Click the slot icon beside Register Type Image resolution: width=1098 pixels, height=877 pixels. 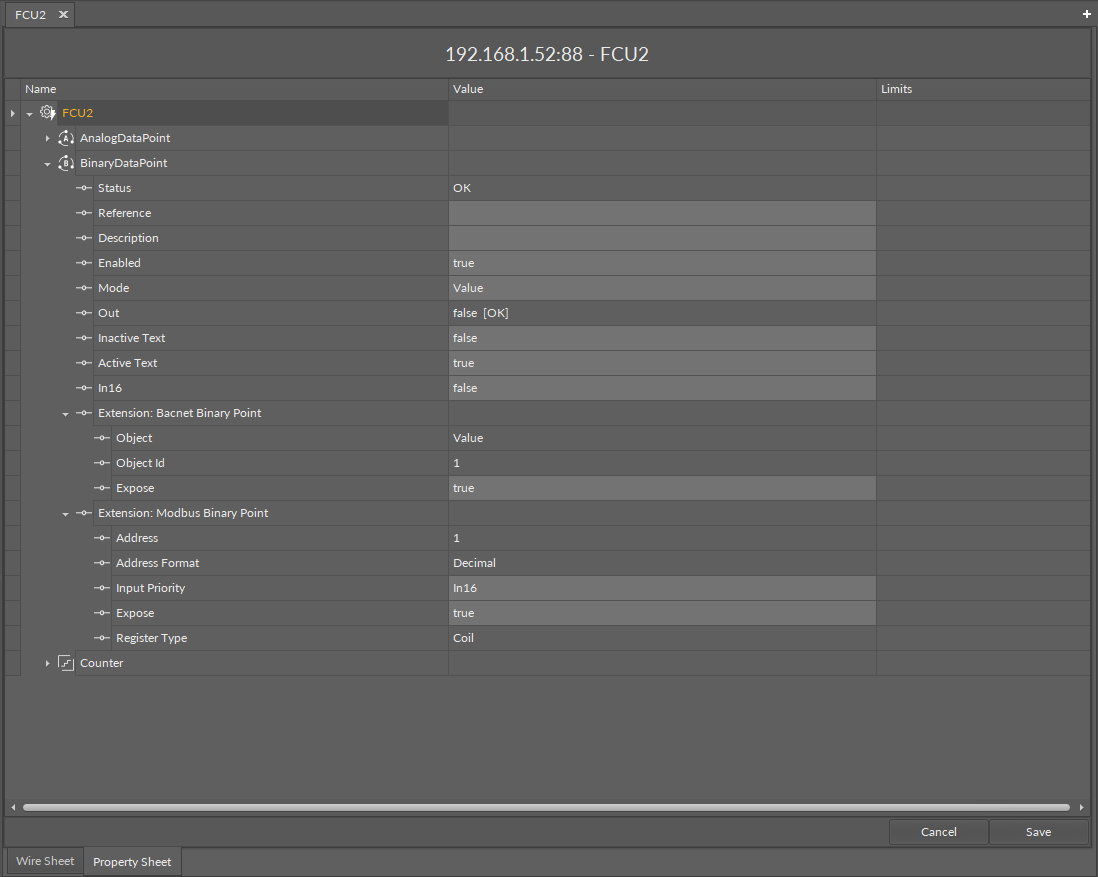[102, 638]
